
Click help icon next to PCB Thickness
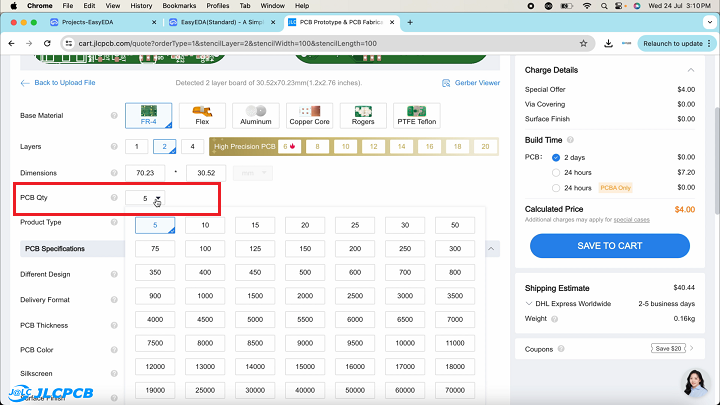pos(114,325)
